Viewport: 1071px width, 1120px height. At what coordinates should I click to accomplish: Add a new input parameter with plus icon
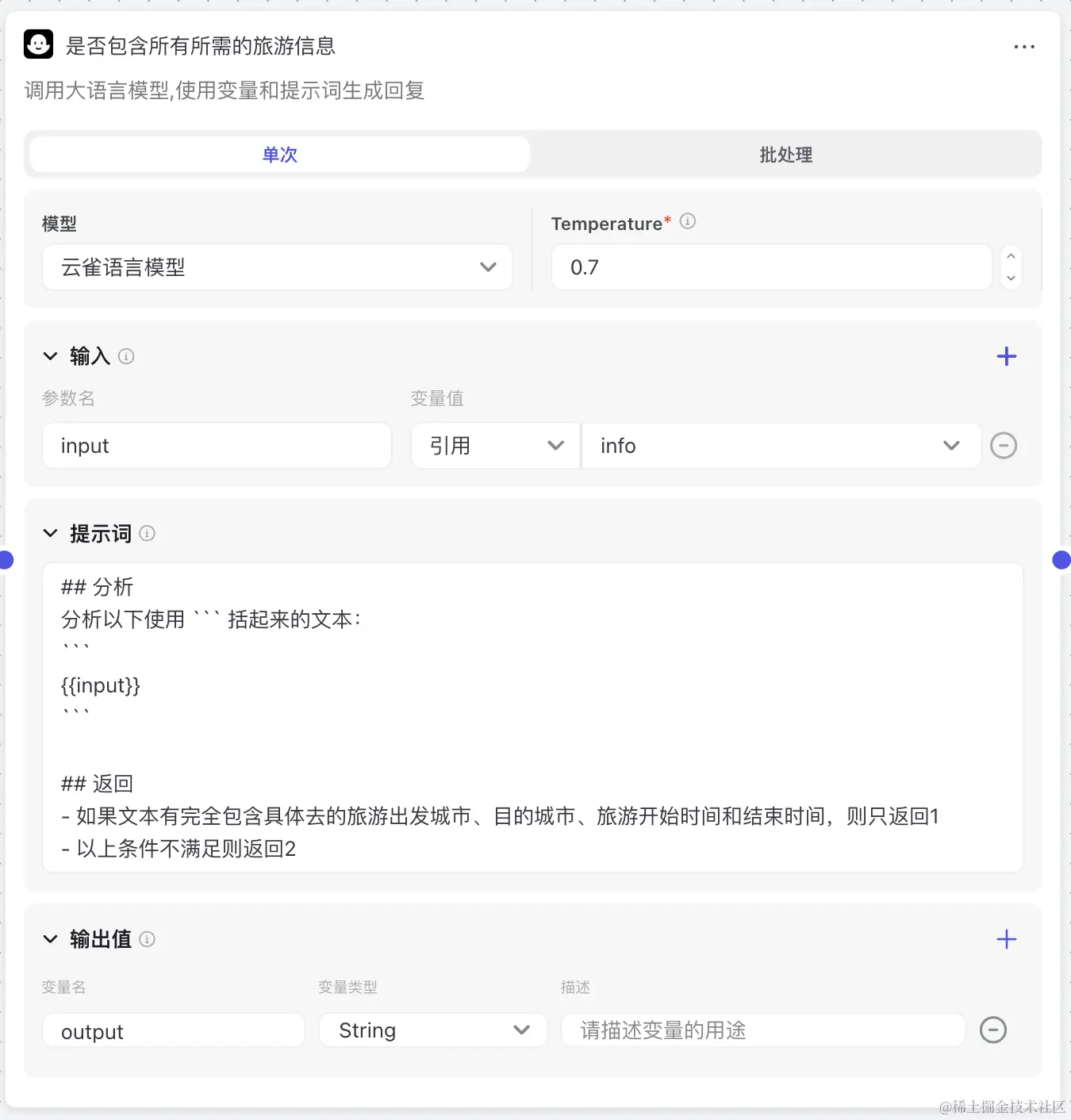coord(1006,356)
